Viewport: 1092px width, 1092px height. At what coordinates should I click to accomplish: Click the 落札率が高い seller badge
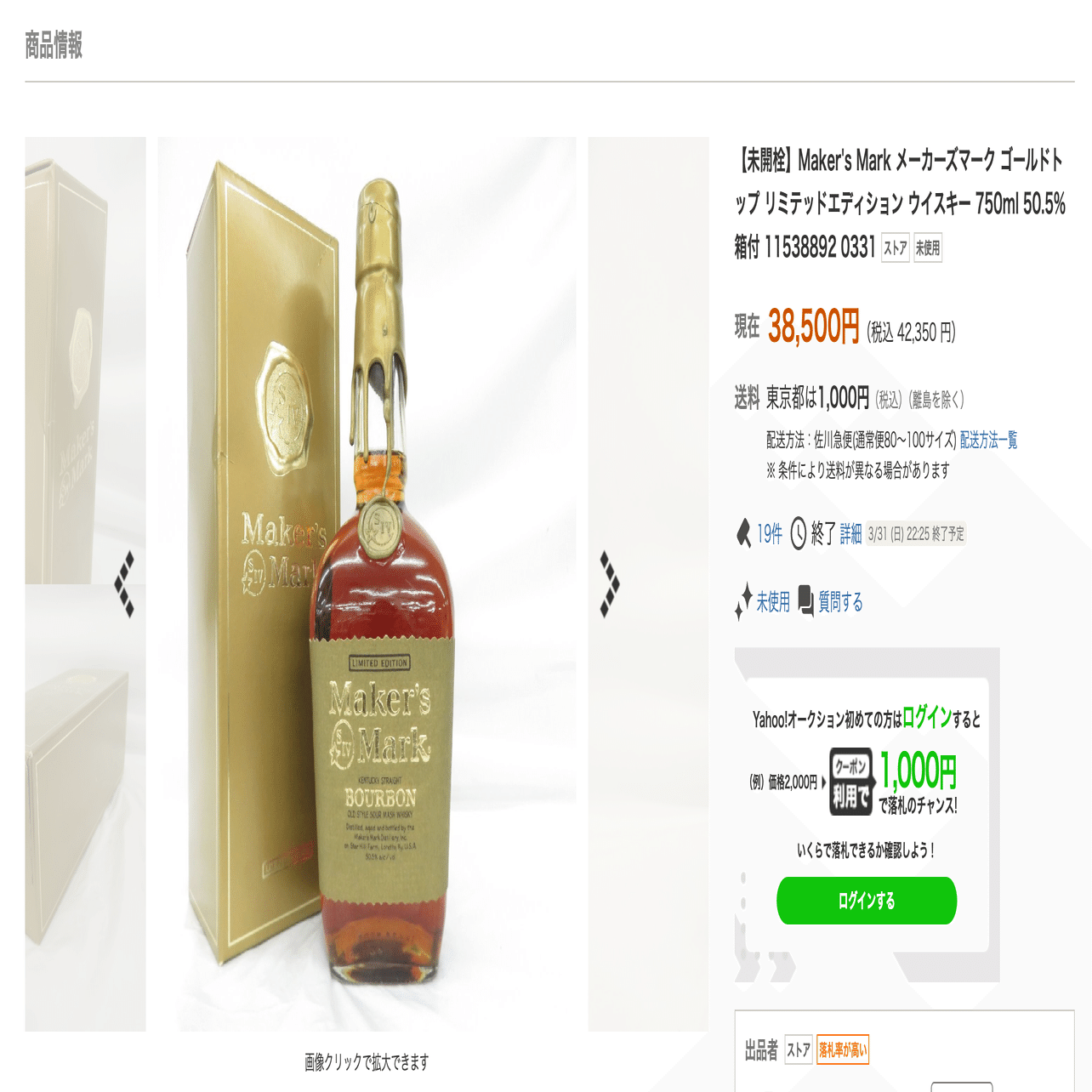click(843, 1050)
